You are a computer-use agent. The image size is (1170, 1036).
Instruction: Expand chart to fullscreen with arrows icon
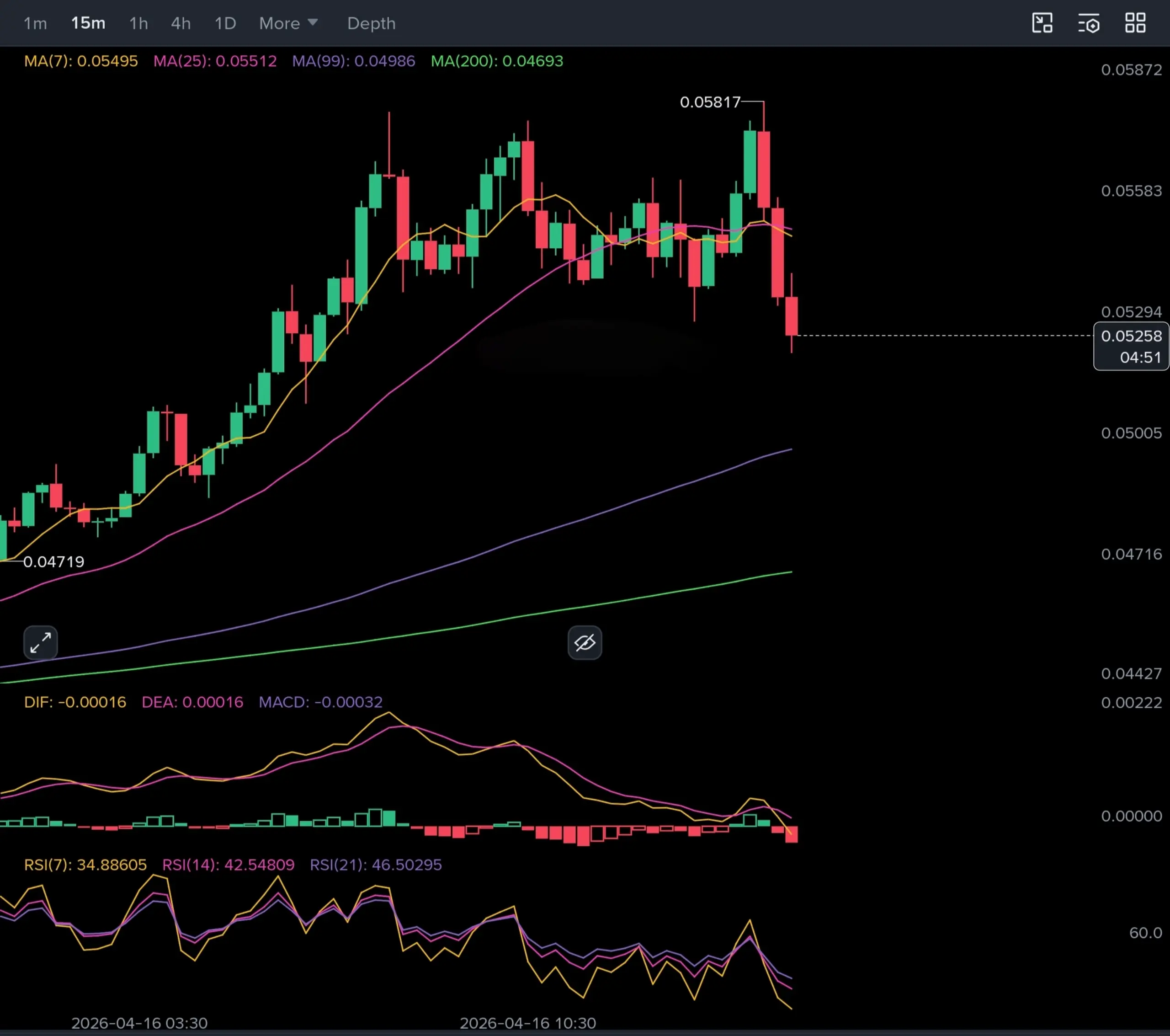tap(41, 642)
